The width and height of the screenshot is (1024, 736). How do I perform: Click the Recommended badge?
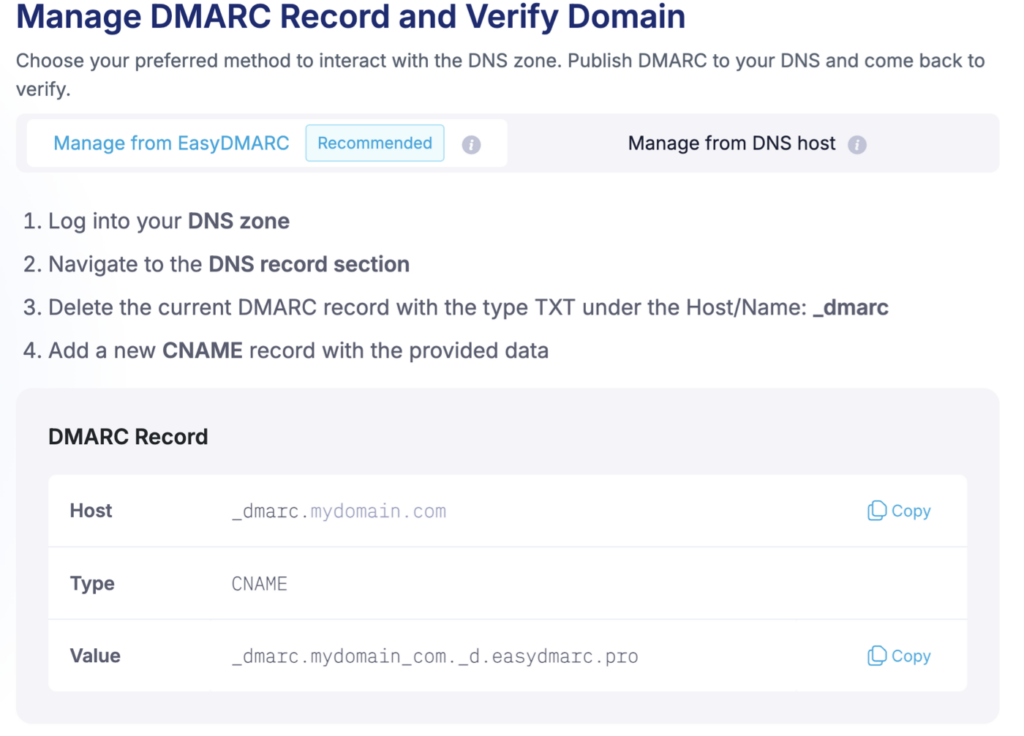(x=374, y=143)
